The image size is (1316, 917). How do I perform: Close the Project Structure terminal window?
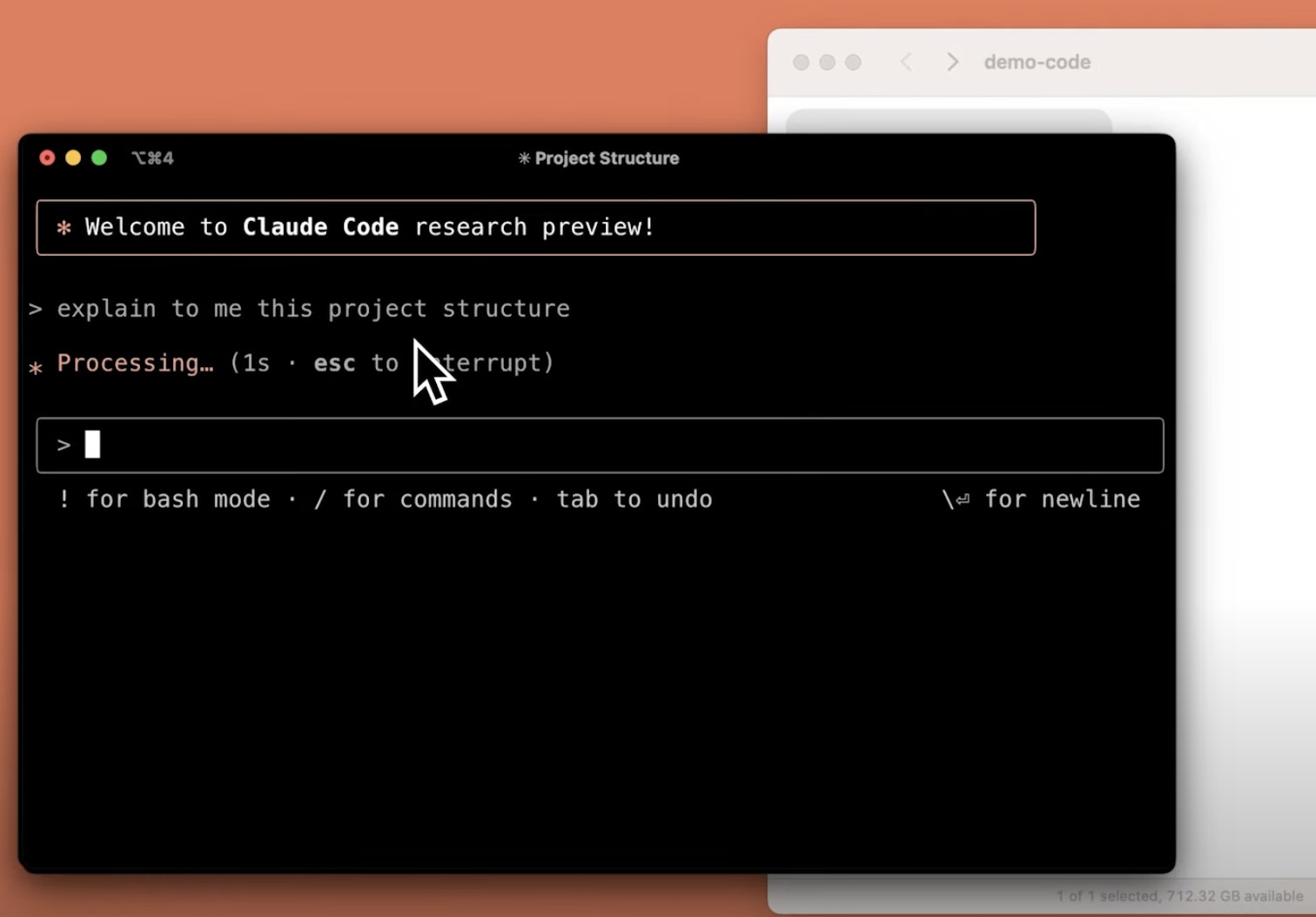point(47,157)
